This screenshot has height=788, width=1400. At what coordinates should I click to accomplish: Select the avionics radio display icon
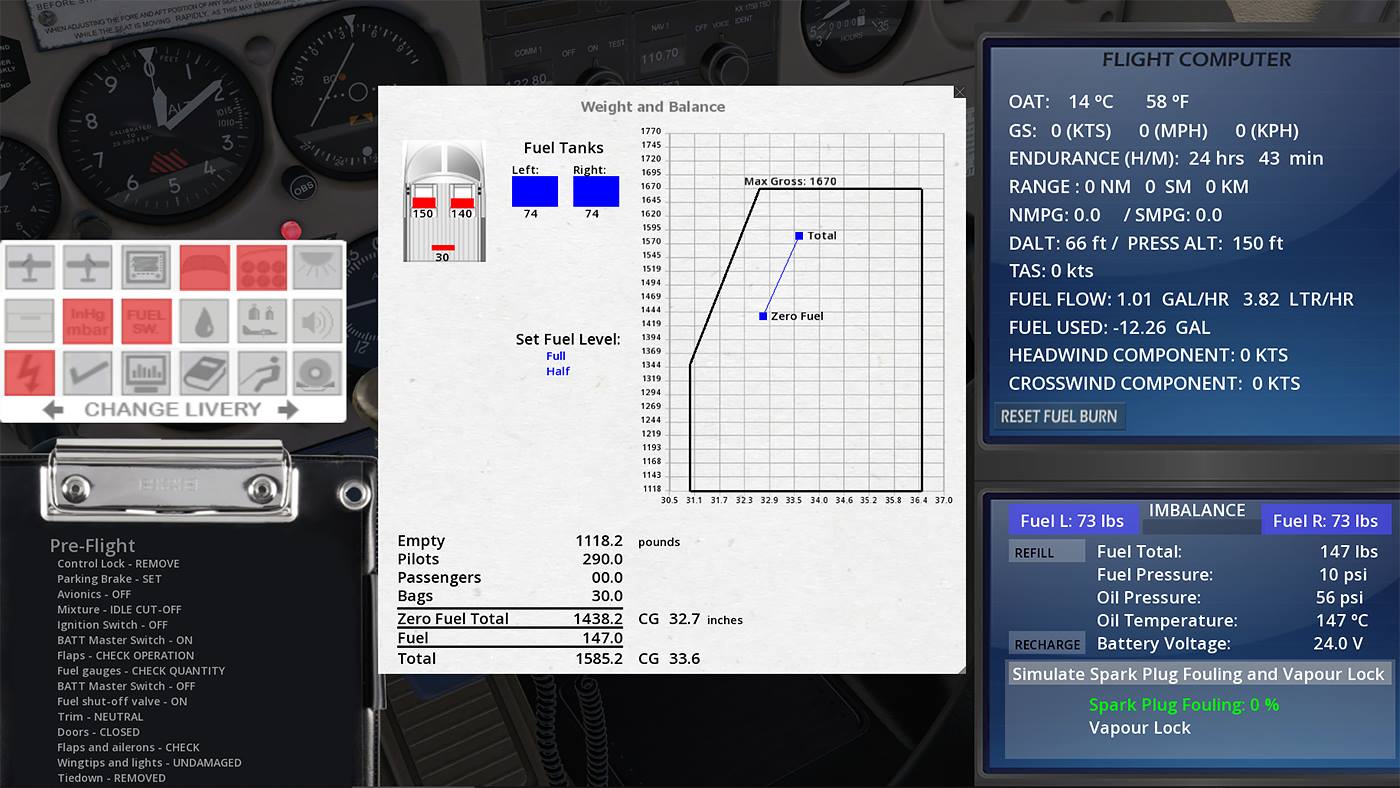[x=146, y=268]
